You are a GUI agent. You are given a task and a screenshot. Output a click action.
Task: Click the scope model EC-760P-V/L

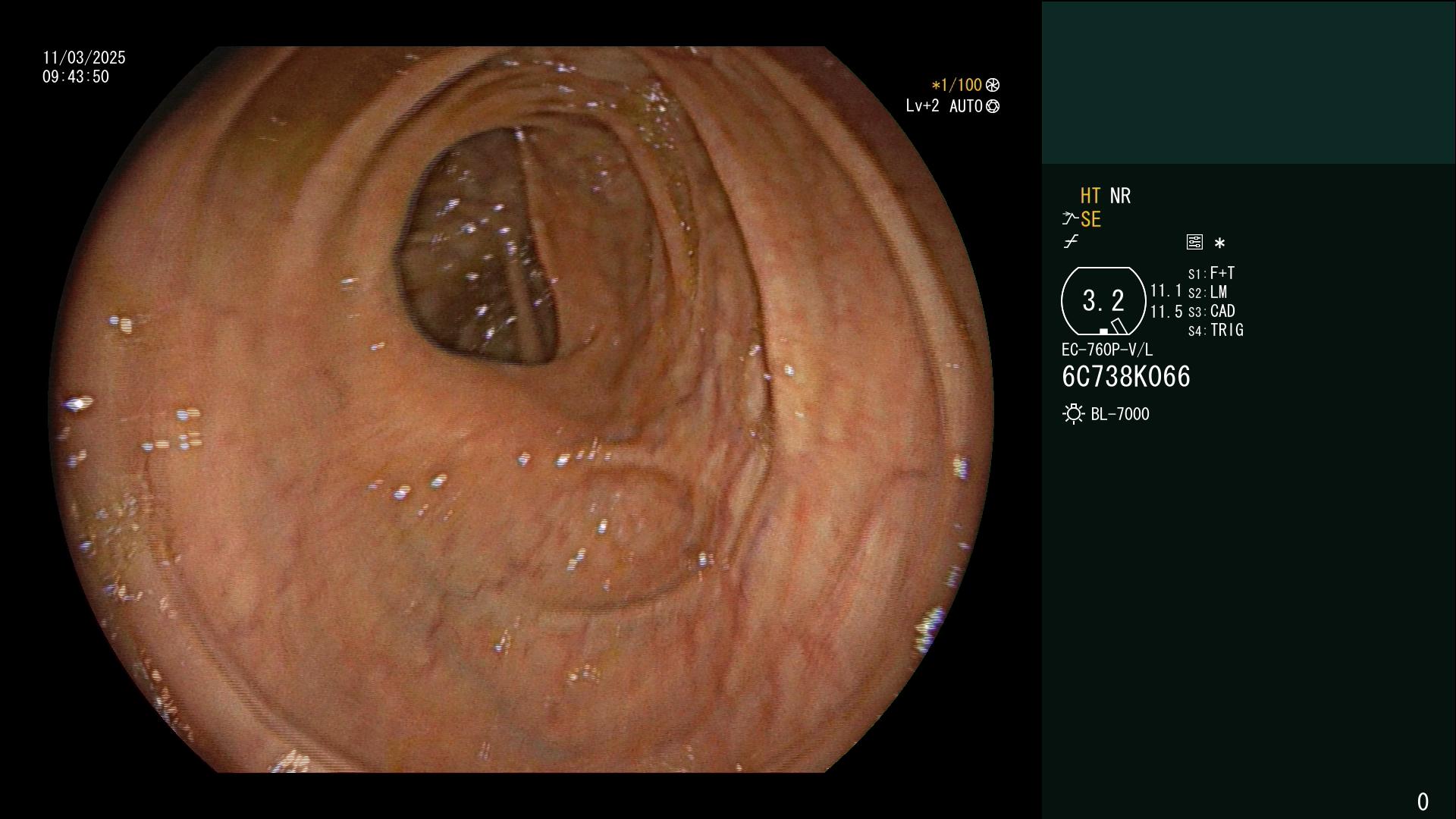point(1106,350)
